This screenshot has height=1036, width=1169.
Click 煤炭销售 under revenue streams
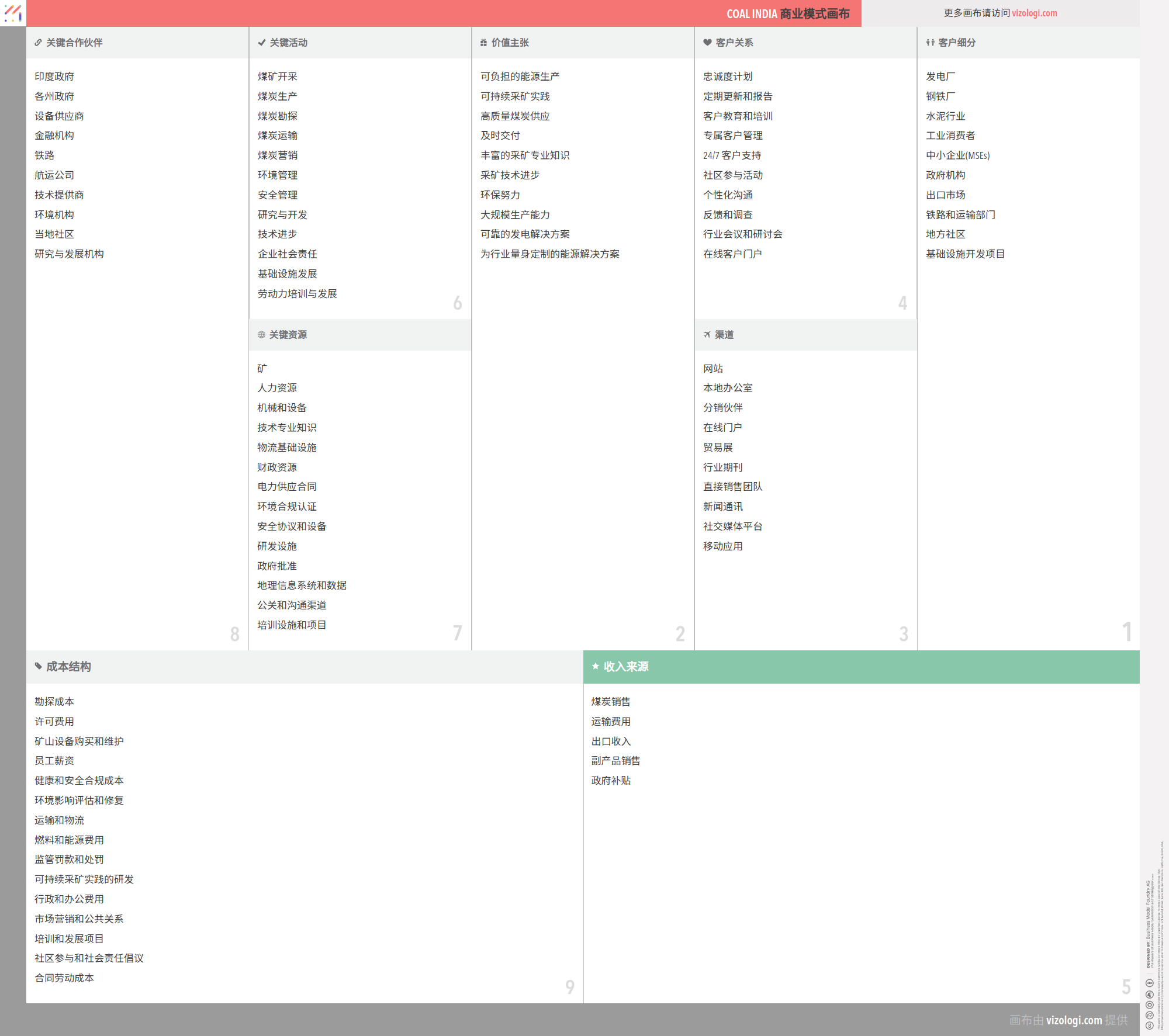click(x=610, y=702)
